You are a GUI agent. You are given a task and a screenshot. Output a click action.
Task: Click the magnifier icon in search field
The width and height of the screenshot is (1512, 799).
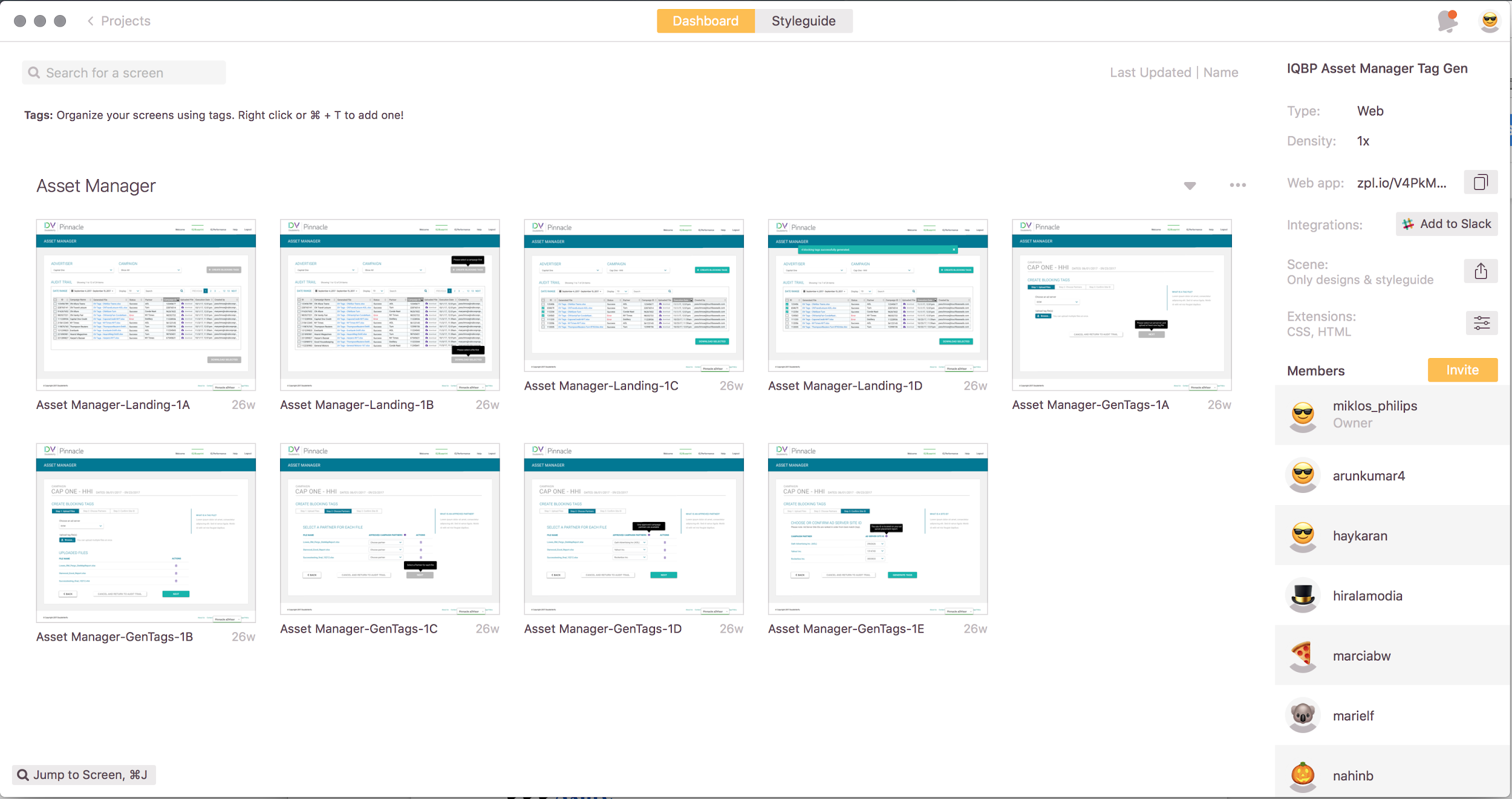[x=34, y=73]
